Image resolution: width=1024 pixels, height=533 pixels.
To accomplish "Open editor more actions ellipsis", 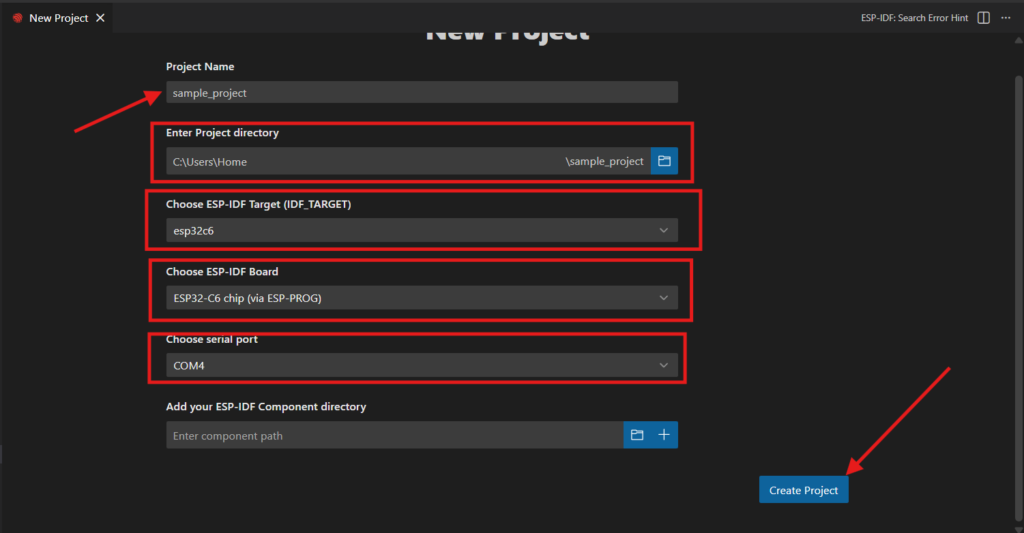I will coord(1006,18).
